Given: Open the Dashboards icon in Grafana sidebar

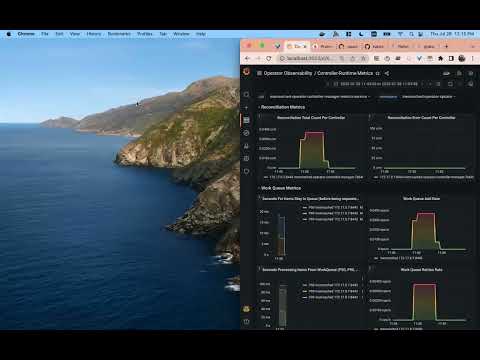Looking at the screenshot, I should click(x=247, y=120).
